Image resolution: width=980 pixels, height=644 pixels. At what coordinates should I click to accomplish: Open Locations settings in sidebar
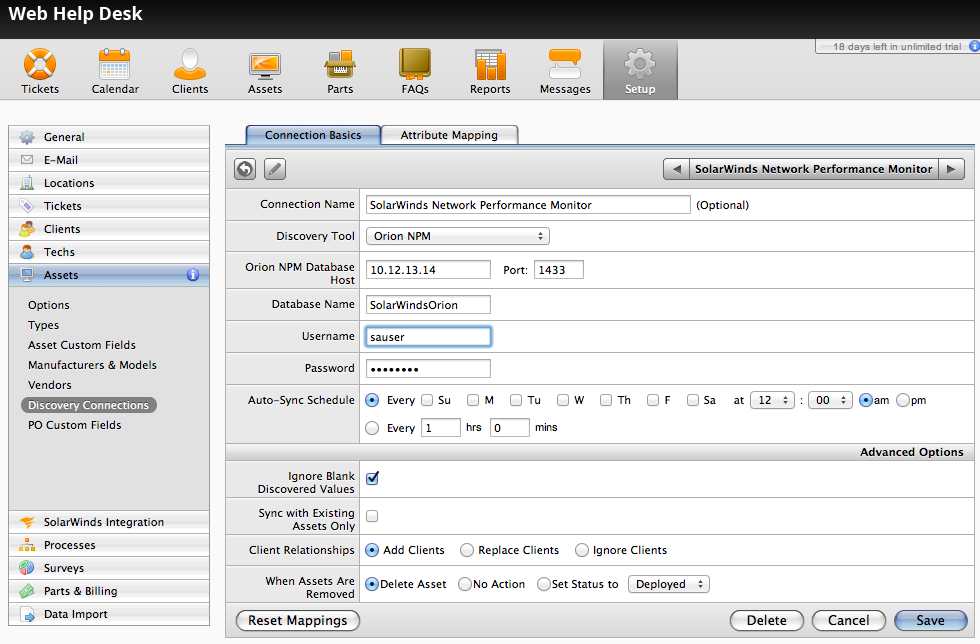pos(109,183)
